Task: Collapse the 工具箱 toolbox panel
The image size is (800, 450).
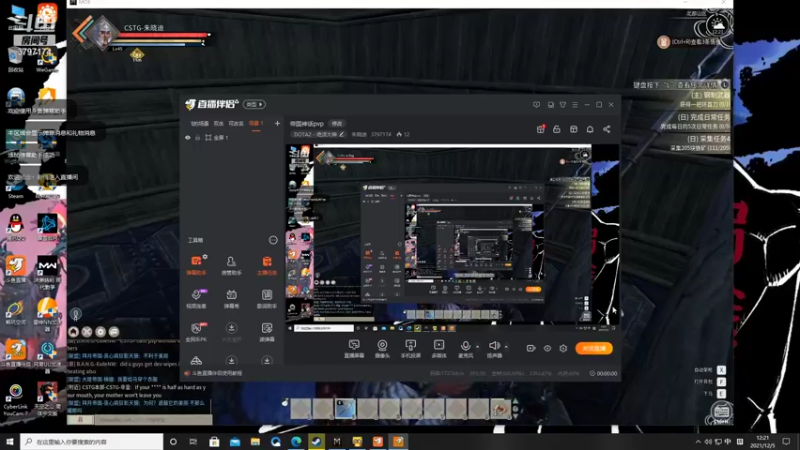Action: pos(273,240)
